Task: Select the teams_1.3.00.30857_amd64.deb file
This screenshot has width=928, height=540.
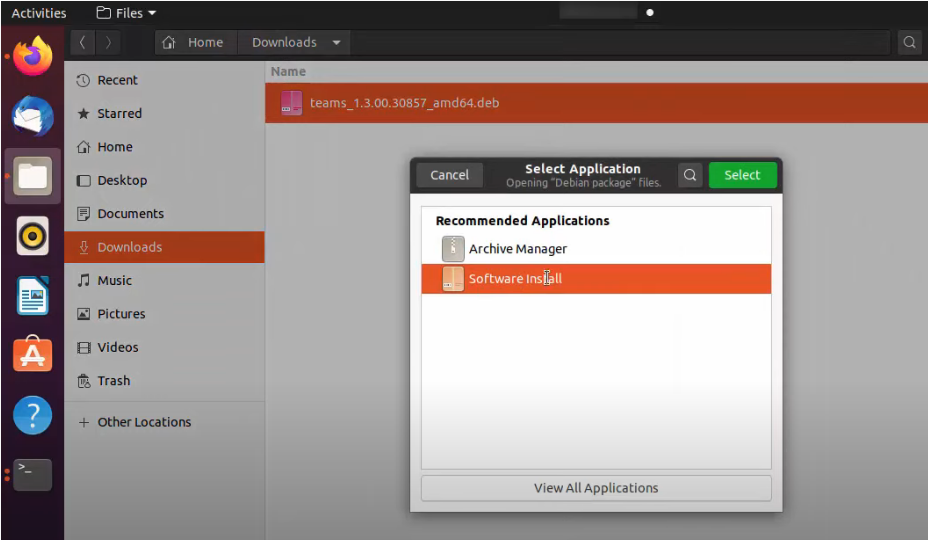Action: click(404, 103)
